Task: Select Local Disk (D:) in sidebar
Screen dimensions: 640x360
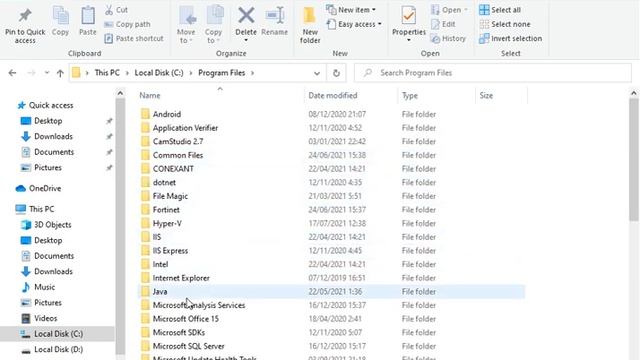Action: click(x=52, y=350)
